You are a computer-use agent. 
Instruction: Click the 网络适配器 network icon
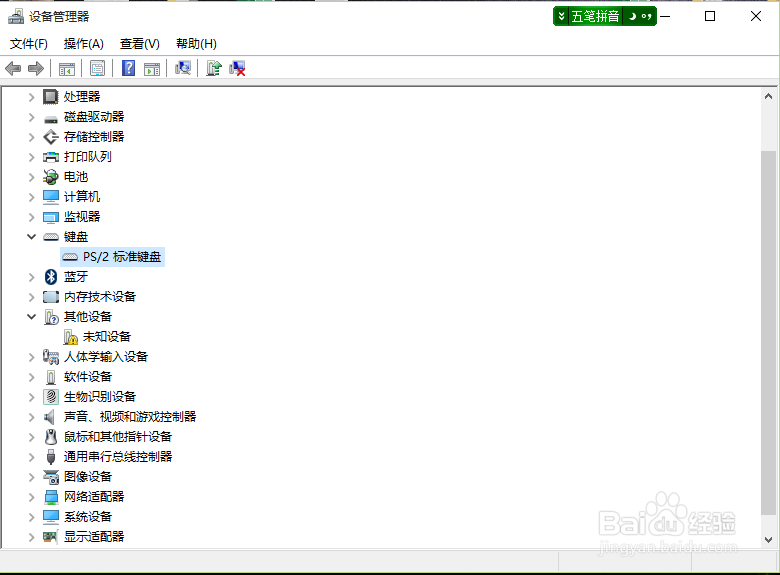point(51,497)
